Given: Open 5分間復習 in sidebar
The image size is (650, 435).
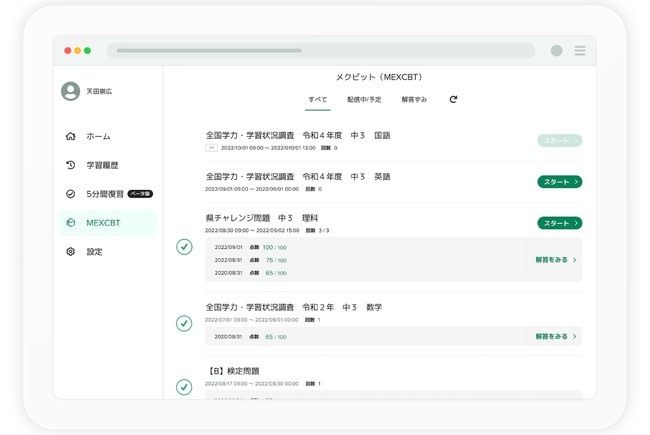Looking at the screenshot, I should click(x=107, y=194).
